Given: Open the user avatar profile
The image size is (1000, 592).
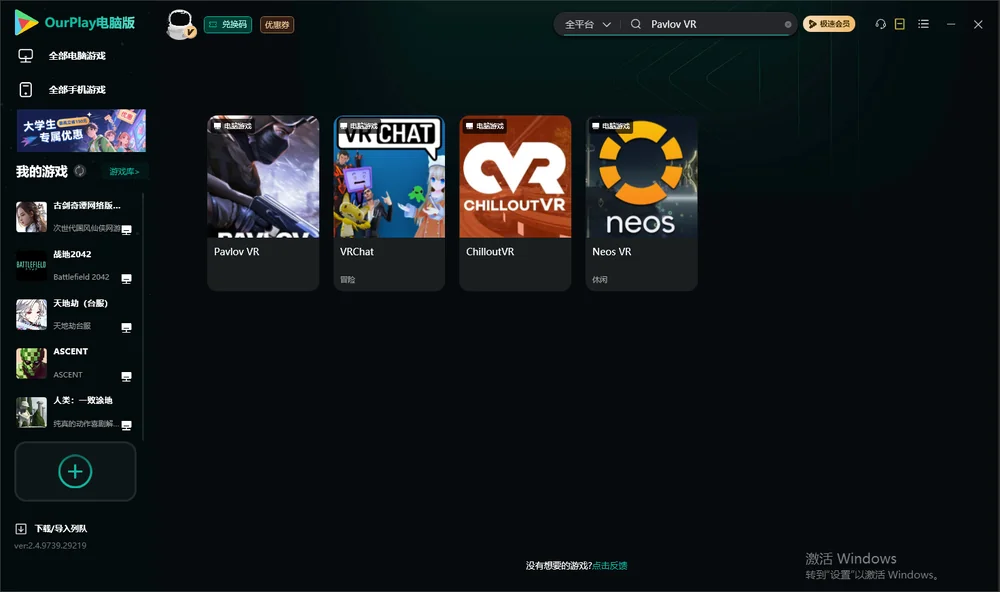Looking at the screenshot, I should [x=180, y=24].
